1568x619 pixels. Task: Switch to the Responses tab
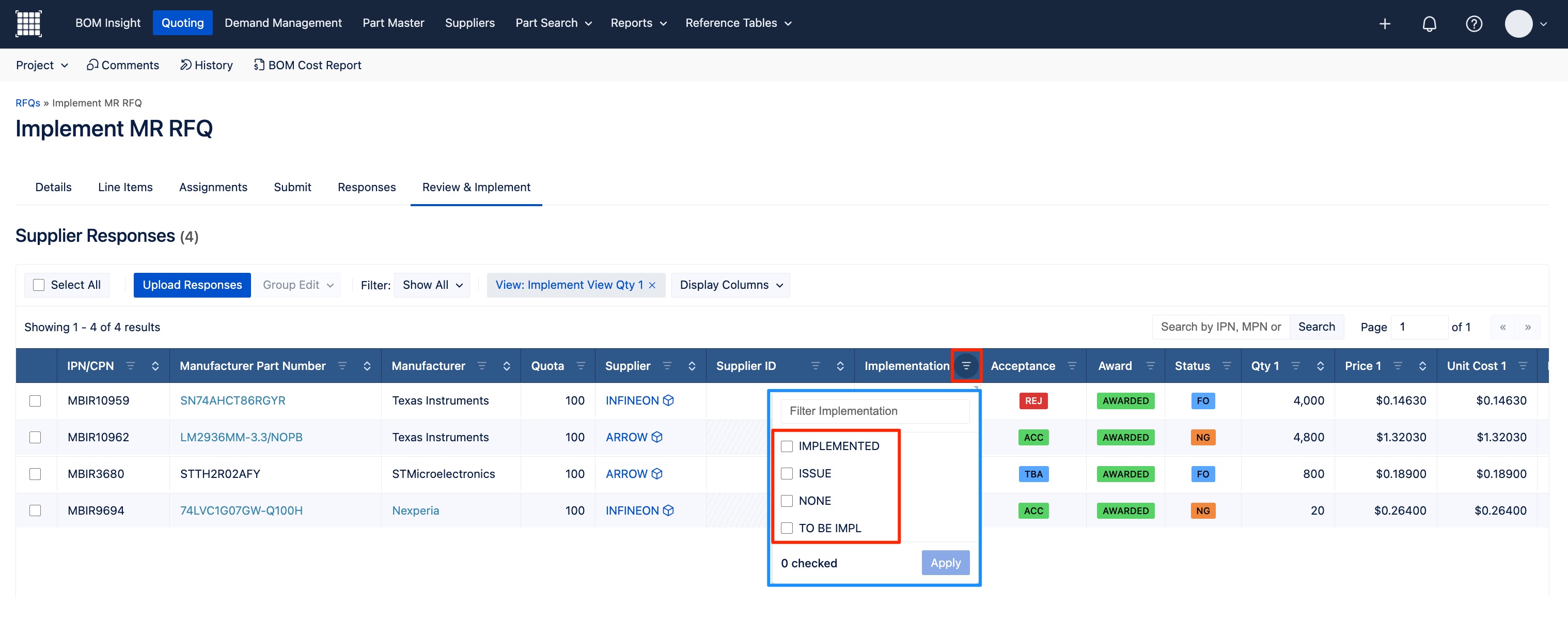pyautogui.click(x=367, y=187)
